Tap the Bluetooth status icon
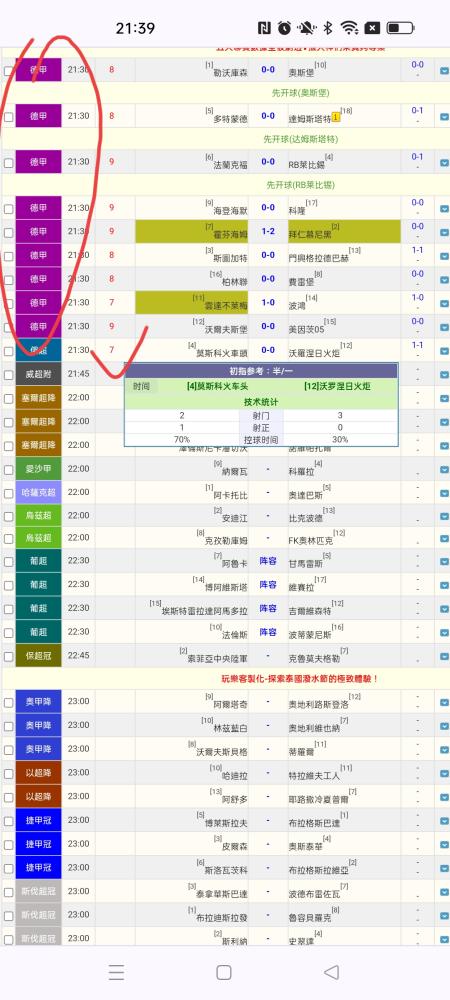450x1000 pixels. tap(328, 28)
